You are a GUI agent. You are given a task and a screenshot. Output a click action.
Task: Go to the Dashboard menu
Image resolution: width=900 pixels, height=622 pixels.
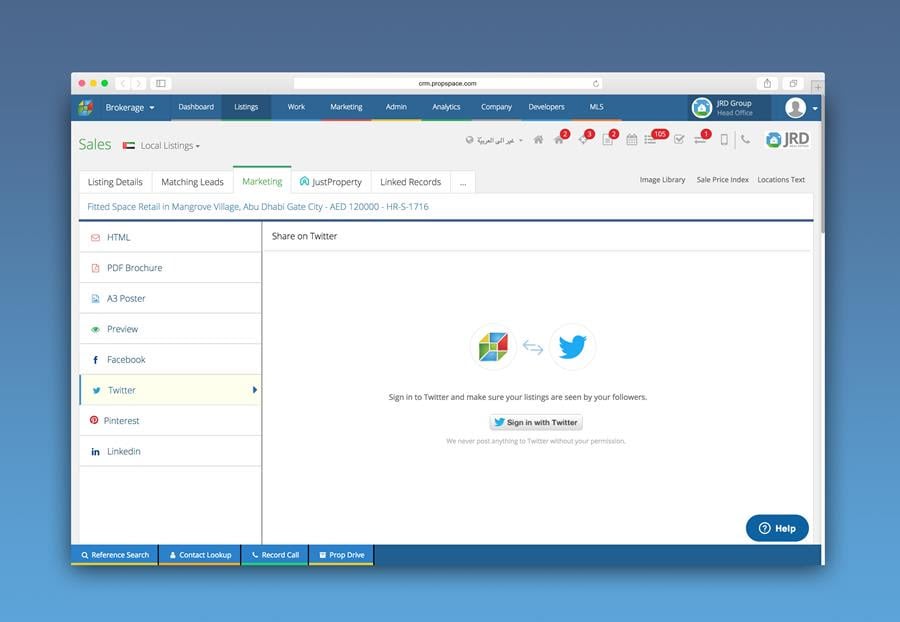tap(196, 107)
